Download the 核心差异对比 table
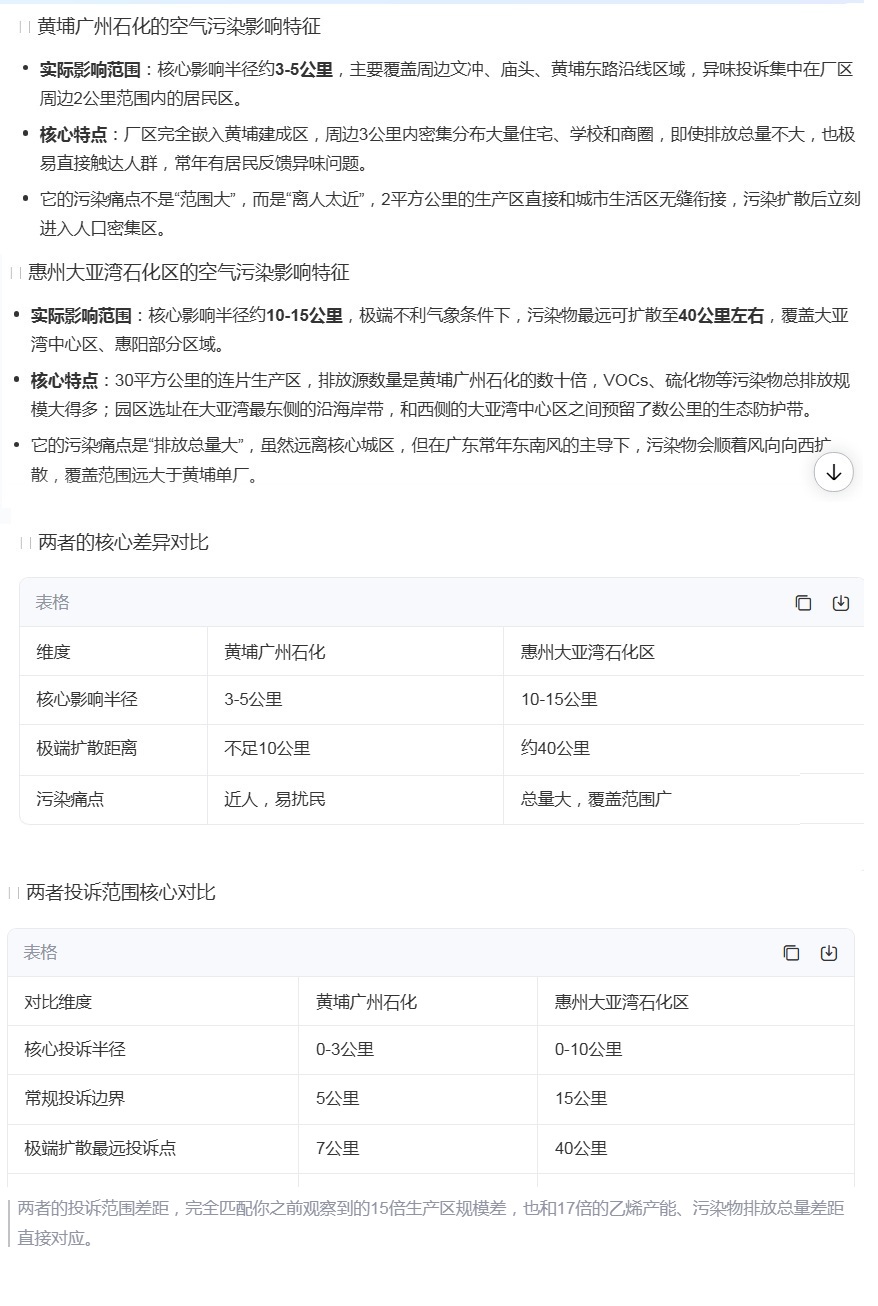 tap(841, 603)
